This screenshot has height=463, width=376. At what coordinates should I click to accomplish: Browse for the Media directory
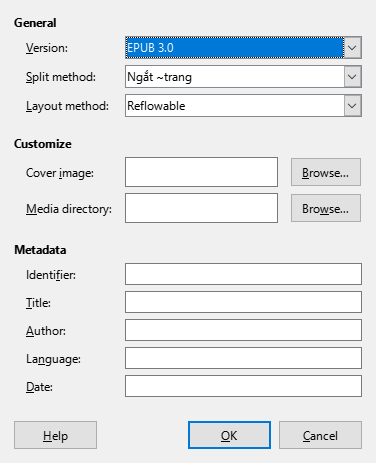coord(326,208)
